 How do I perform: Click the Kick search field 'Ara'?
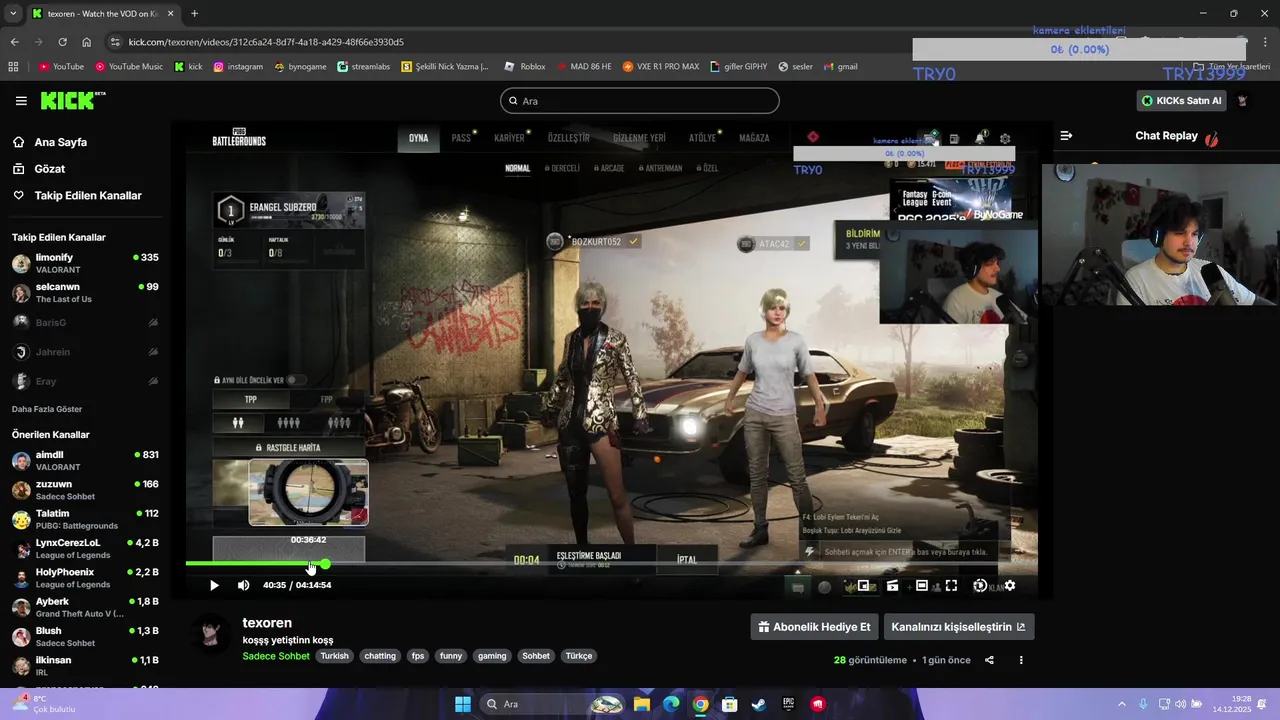click(x=640, y=101)
